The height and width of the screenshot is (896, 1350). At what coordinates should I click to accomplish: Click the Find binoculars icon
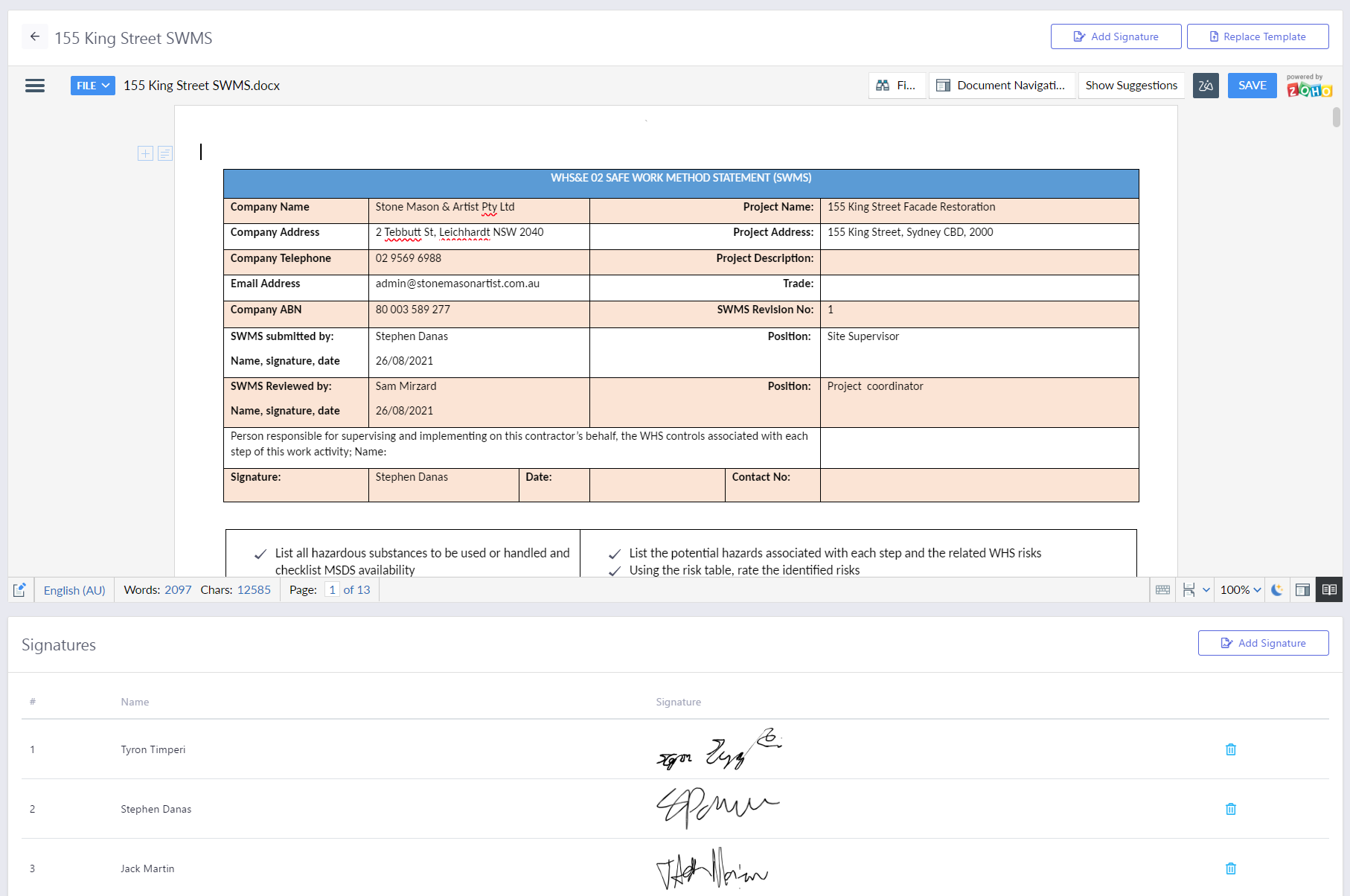pos(883,86)
